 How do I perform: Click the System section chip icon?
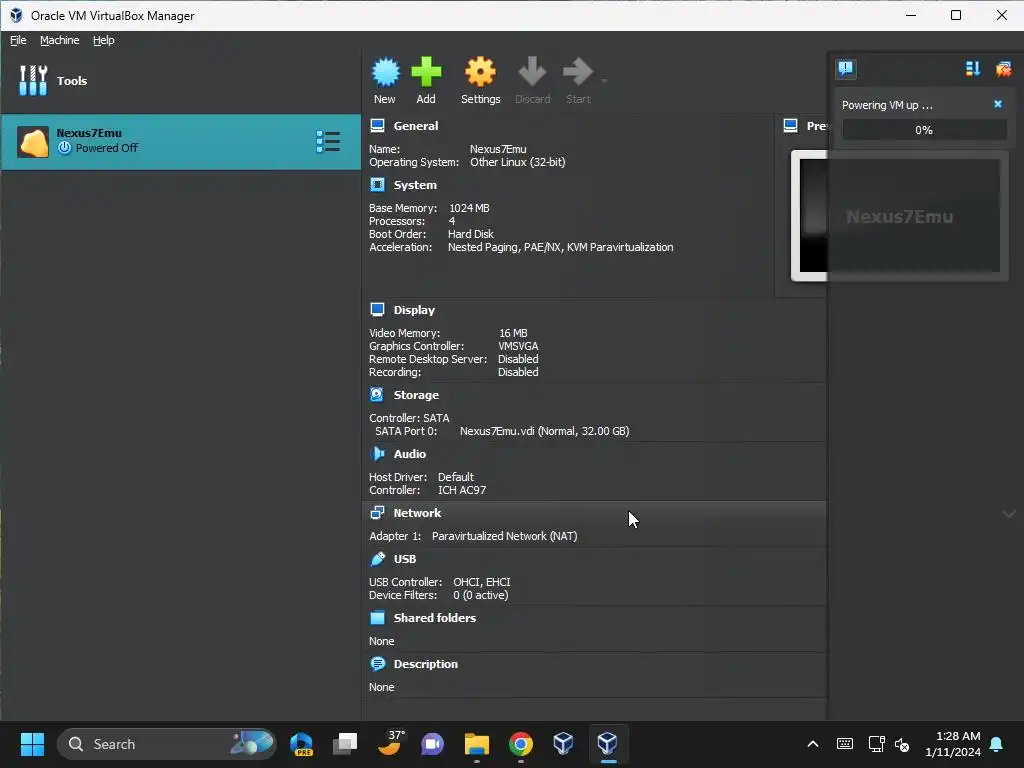377,185
